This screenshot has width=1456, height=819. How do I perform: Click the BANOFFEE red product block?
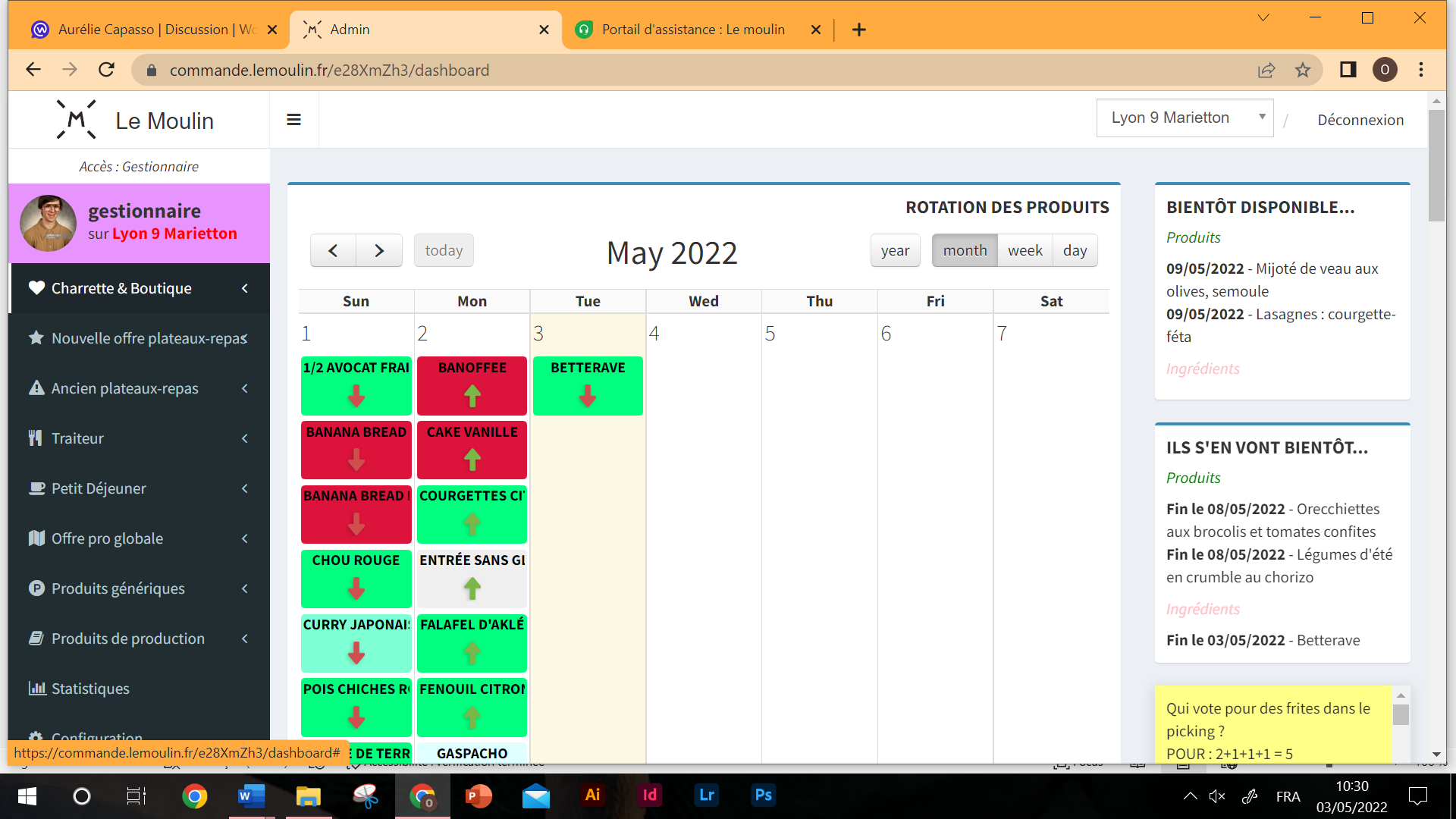click(472, 385)
